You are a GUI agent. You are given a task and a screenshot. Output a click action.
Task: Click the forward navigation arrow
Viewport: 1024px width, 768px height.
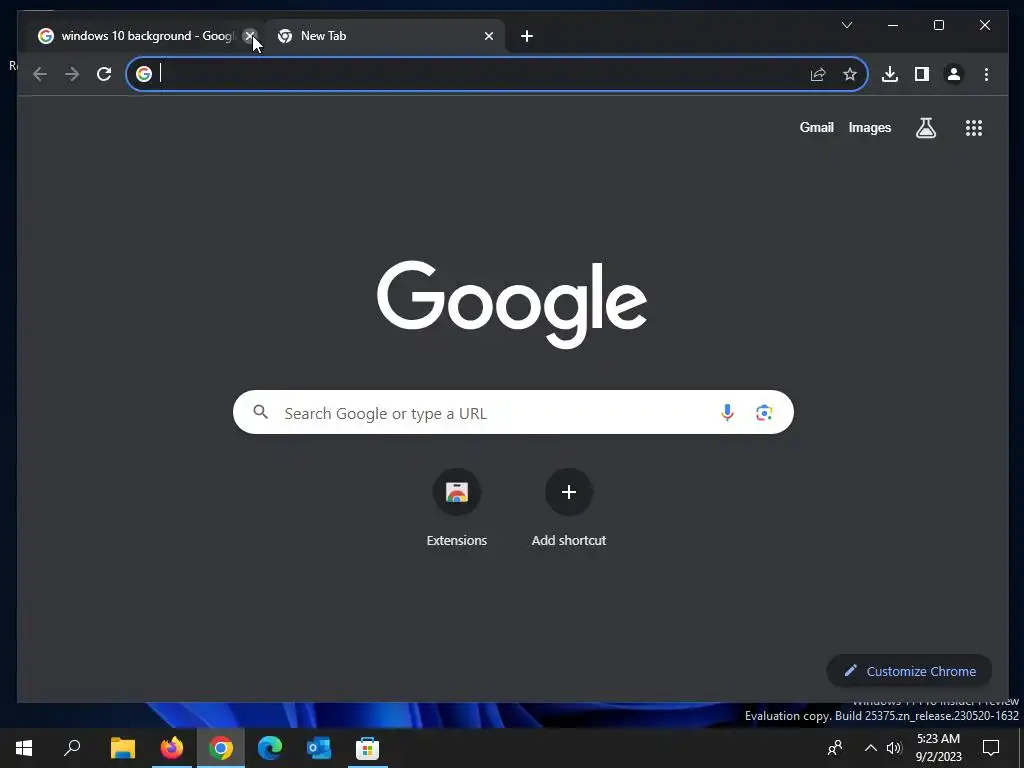click(x=72, y=74)
